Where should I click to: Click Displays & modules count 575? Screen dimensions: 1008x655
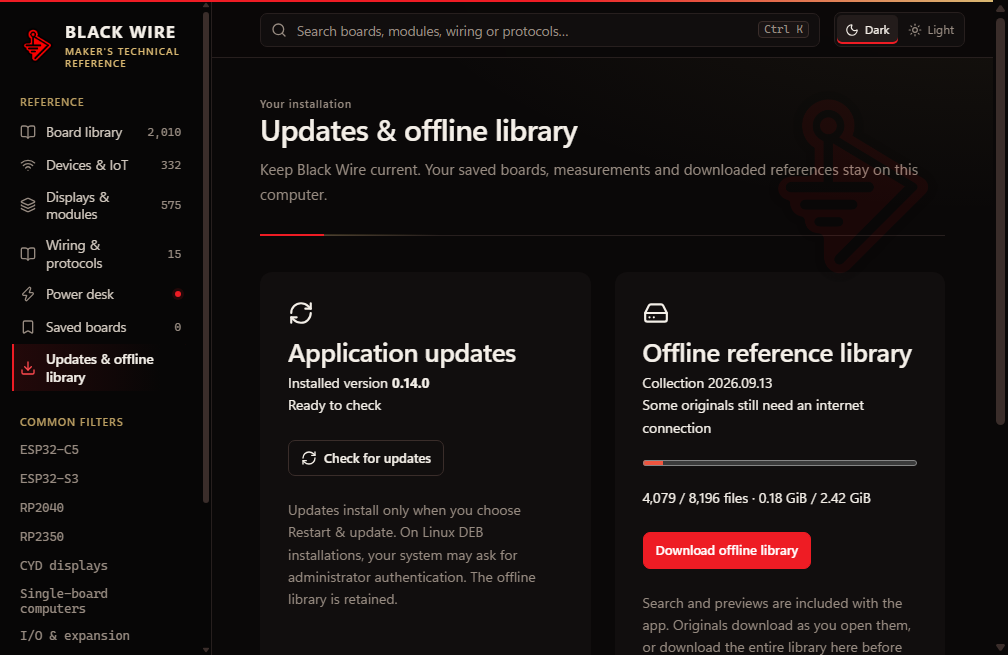(x=171, y=205)
